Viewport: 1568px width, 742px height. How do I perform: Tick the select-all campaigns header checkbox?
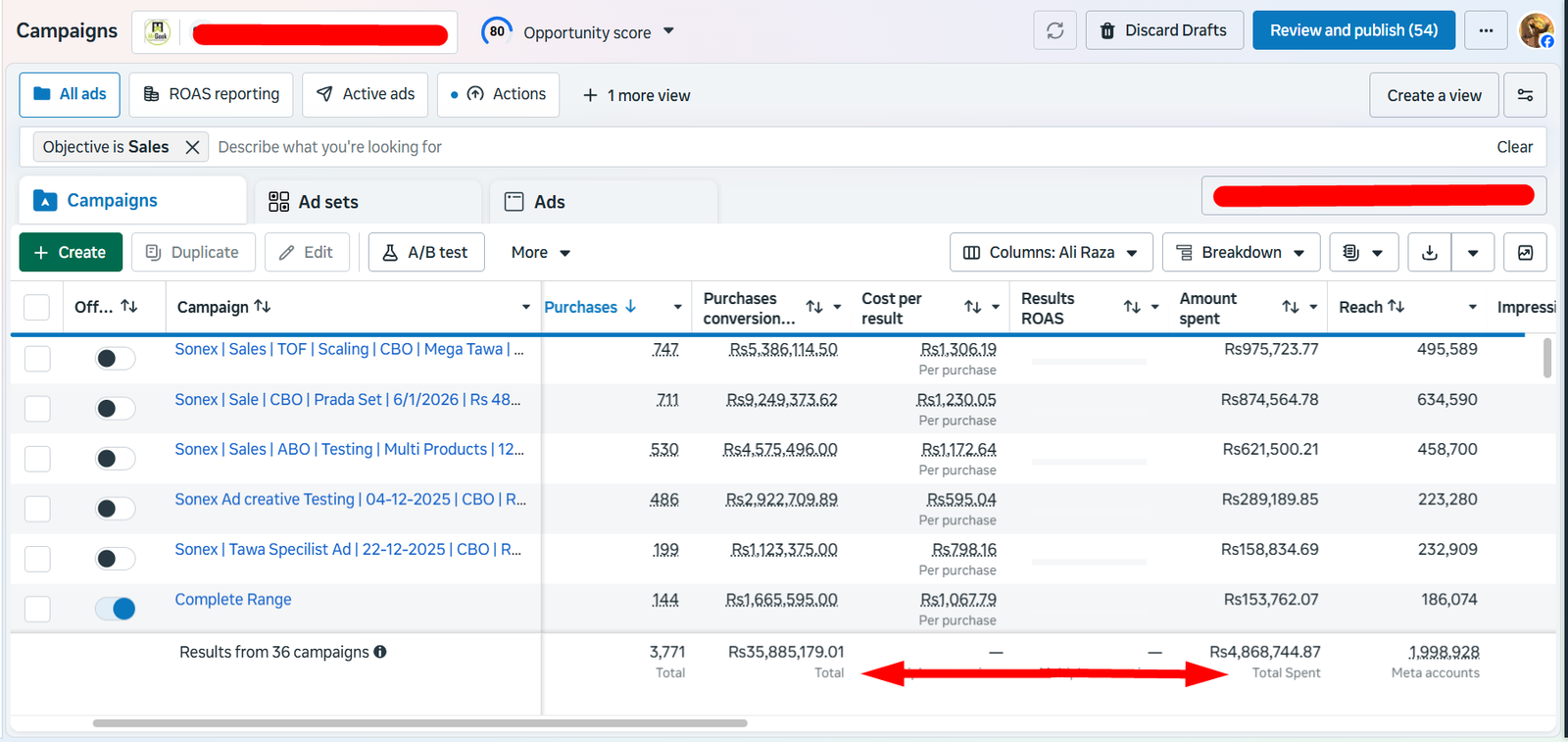point(36,308)
